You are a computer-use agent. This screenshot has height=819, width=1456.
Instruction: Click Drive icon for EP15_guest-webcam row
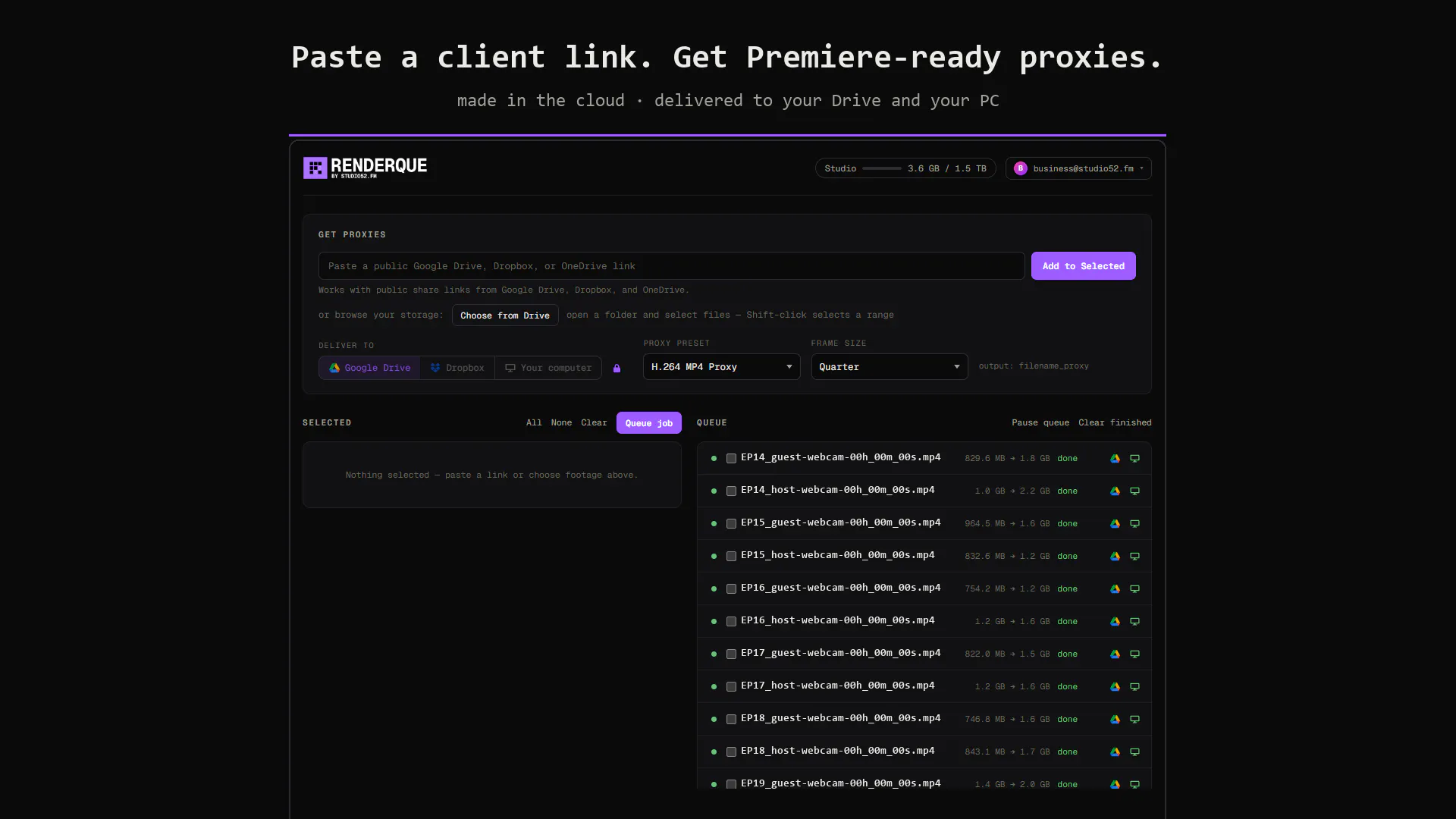point(1115,524)
